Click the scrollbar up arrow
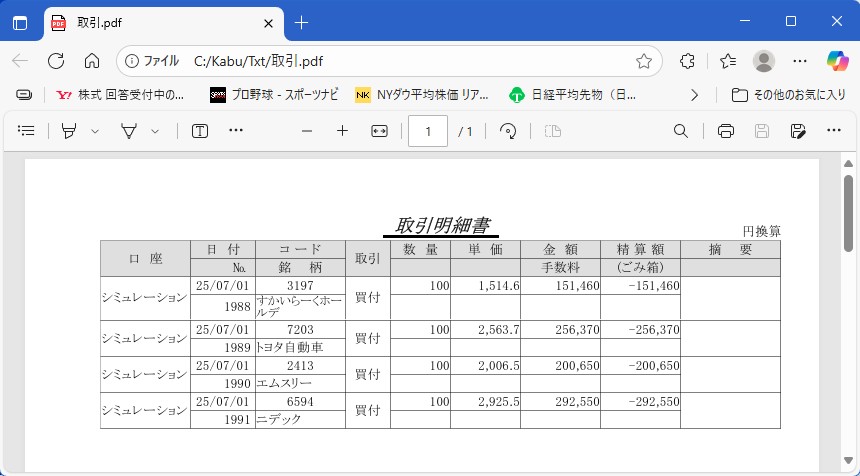 (x=848, y=163)
